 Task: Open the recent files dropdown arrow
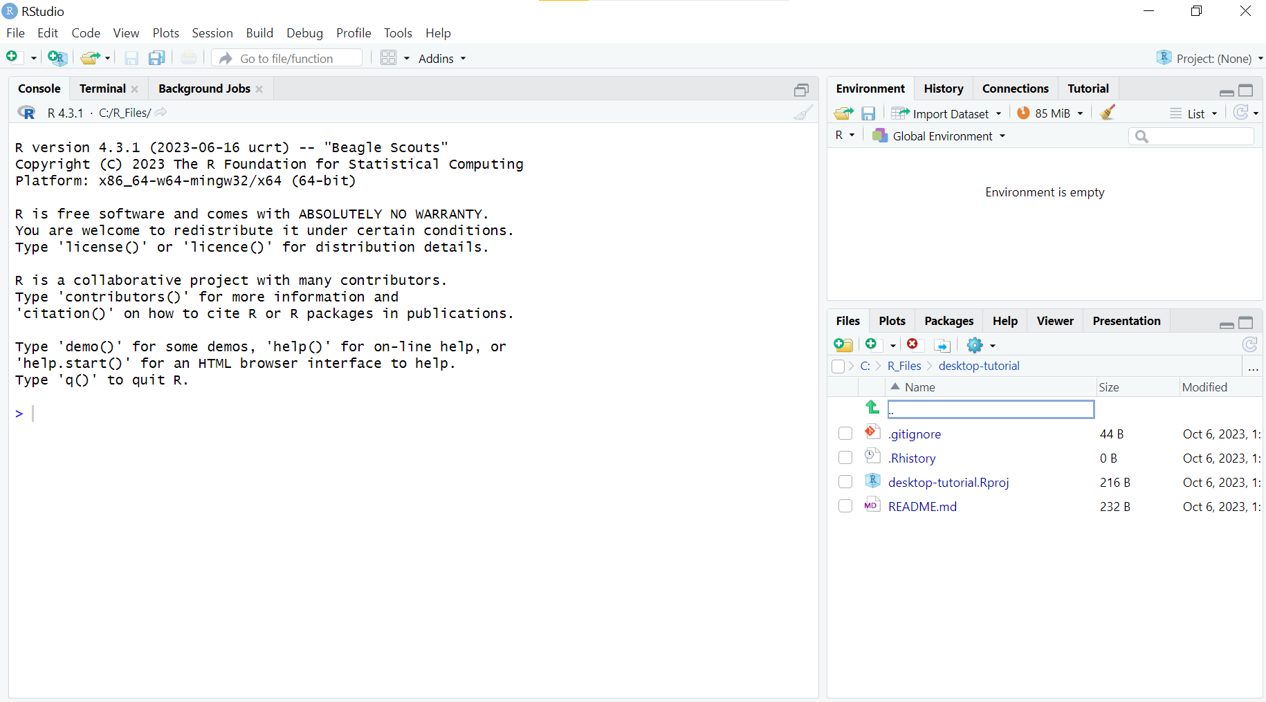[x=107, y=59]
